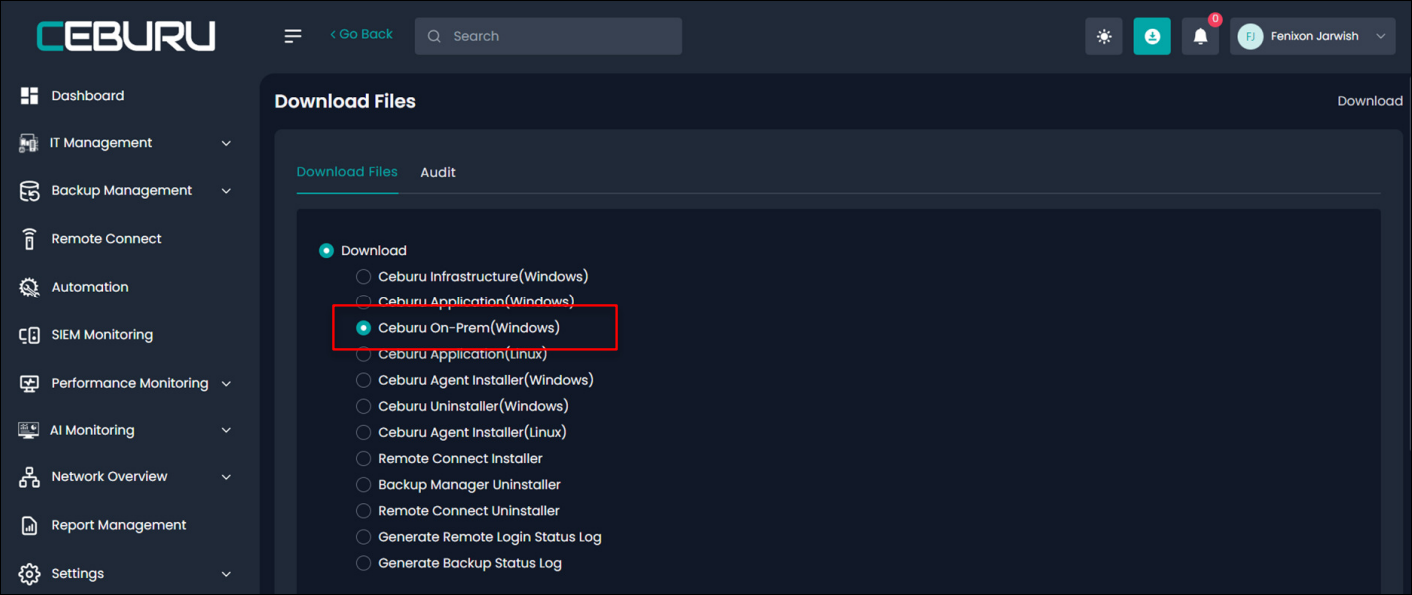Select Remote Connect Installer radio option
The image size is (1412, 595).
364,458
